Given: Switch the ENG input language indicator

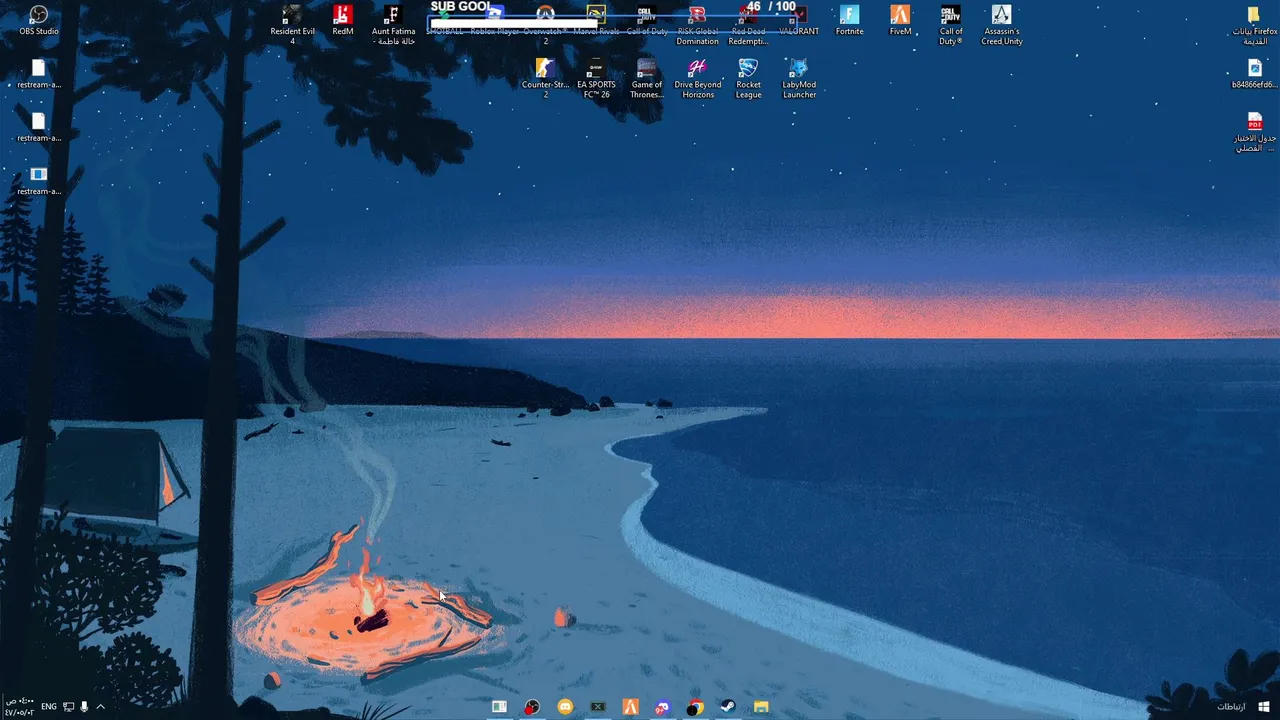Looking at the screenshot, I should pyautogui.click(x=48, y=707).
